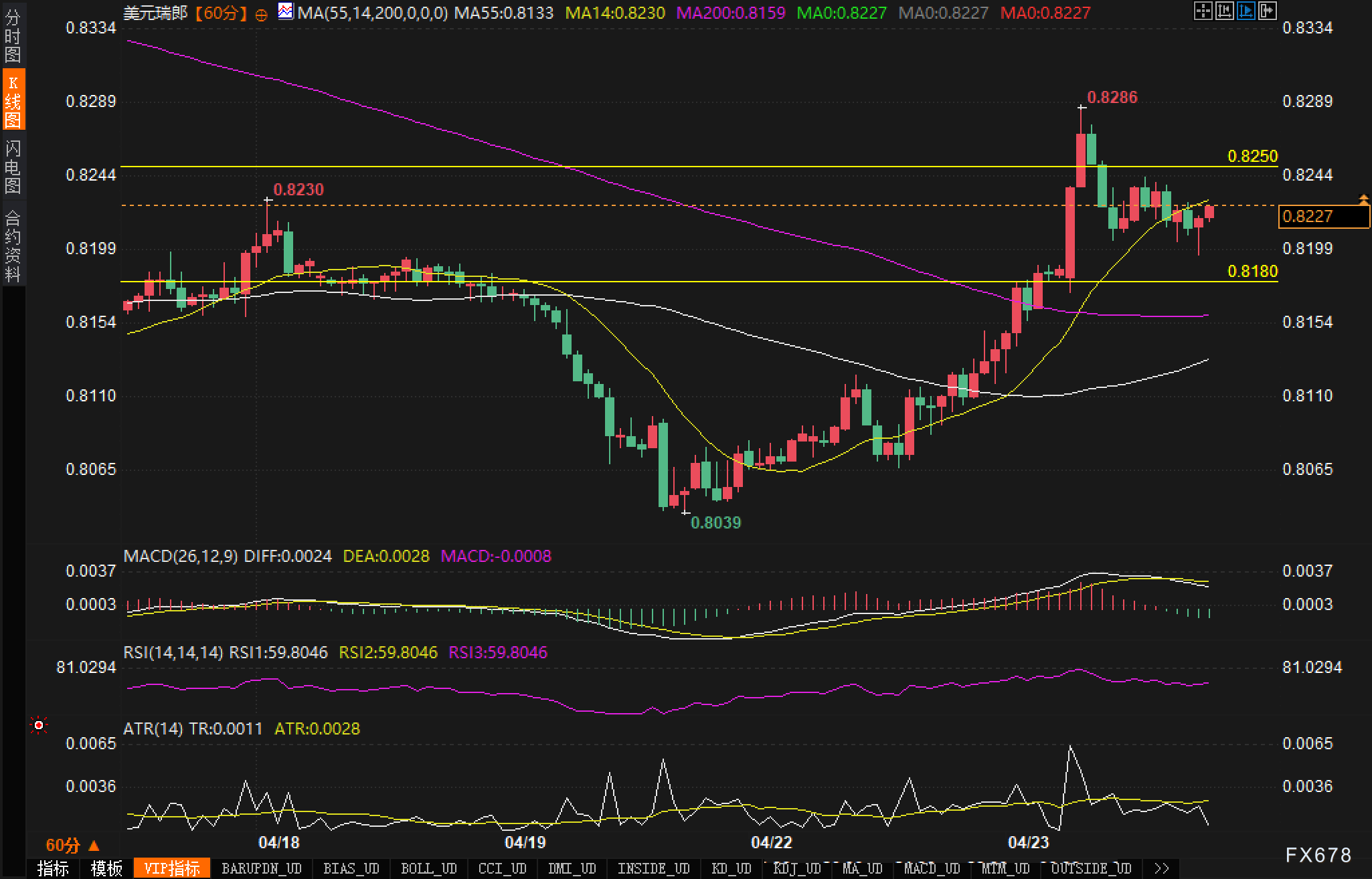1372x879 pixels.
Task: Apply the BOLL_UD indicator
Action: coord(428,868)
